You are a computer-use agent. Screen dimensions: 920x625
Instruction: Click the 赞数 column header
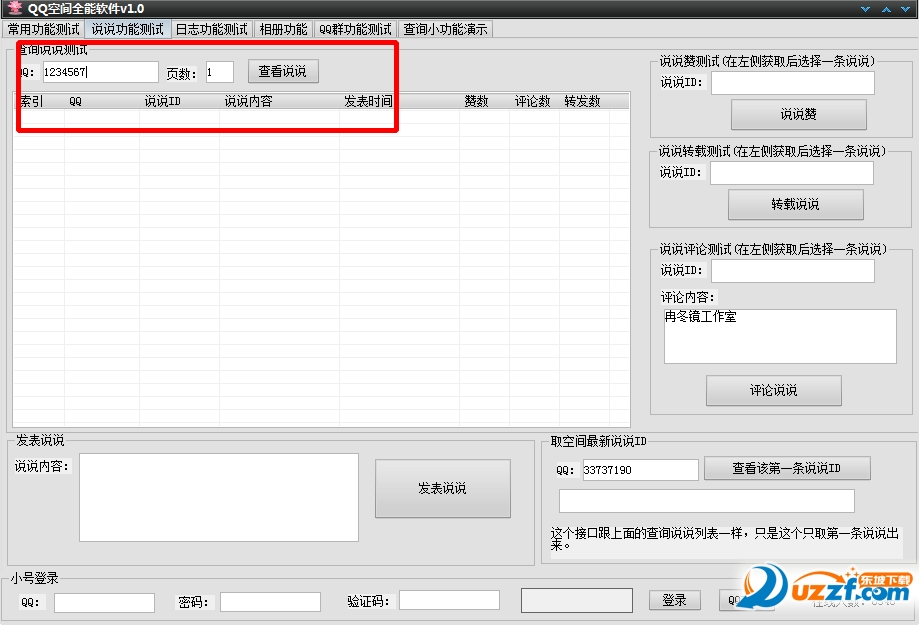(485, 101)
